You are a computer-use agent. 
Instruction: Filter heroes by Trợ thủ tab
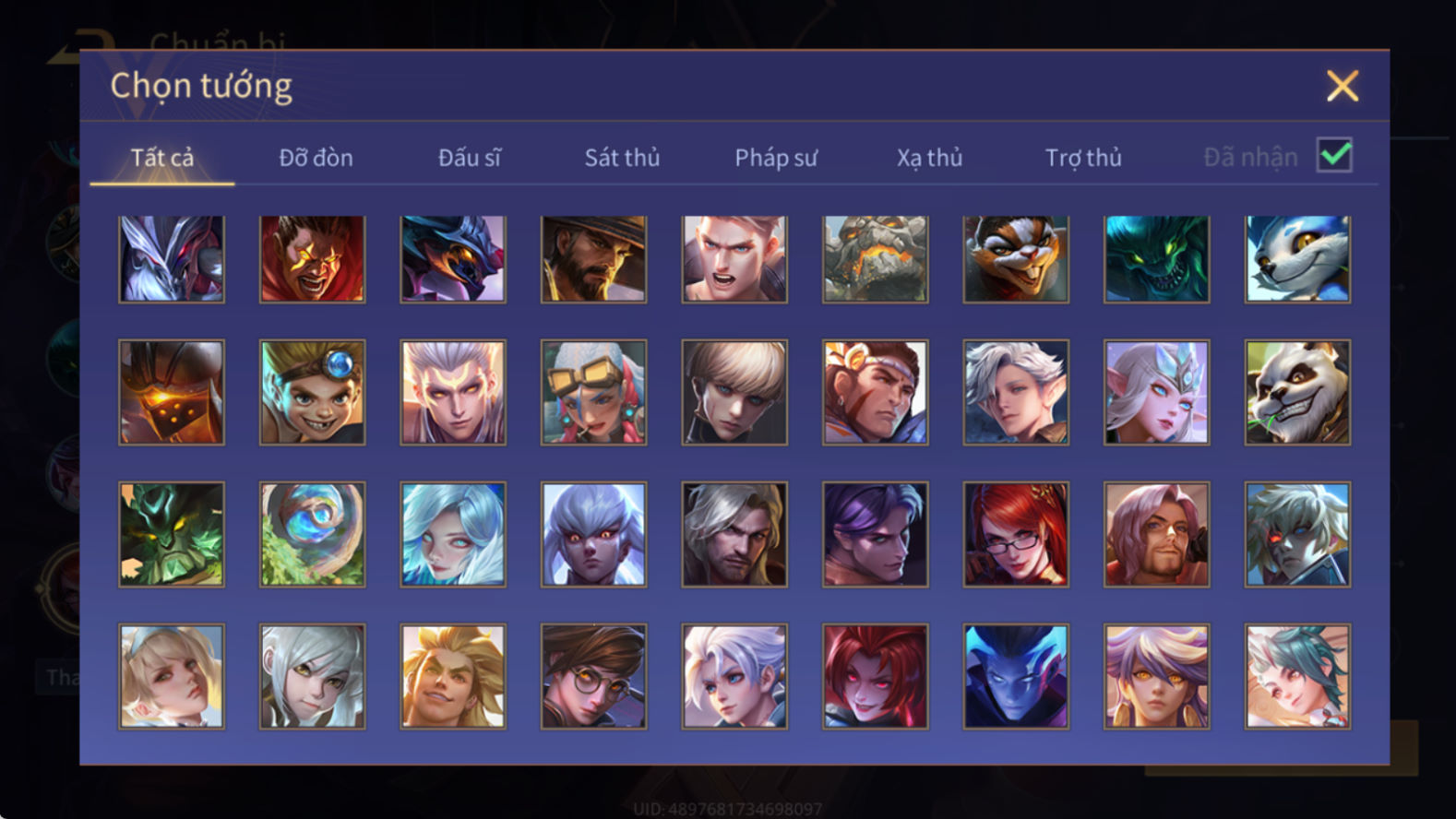1083,158
